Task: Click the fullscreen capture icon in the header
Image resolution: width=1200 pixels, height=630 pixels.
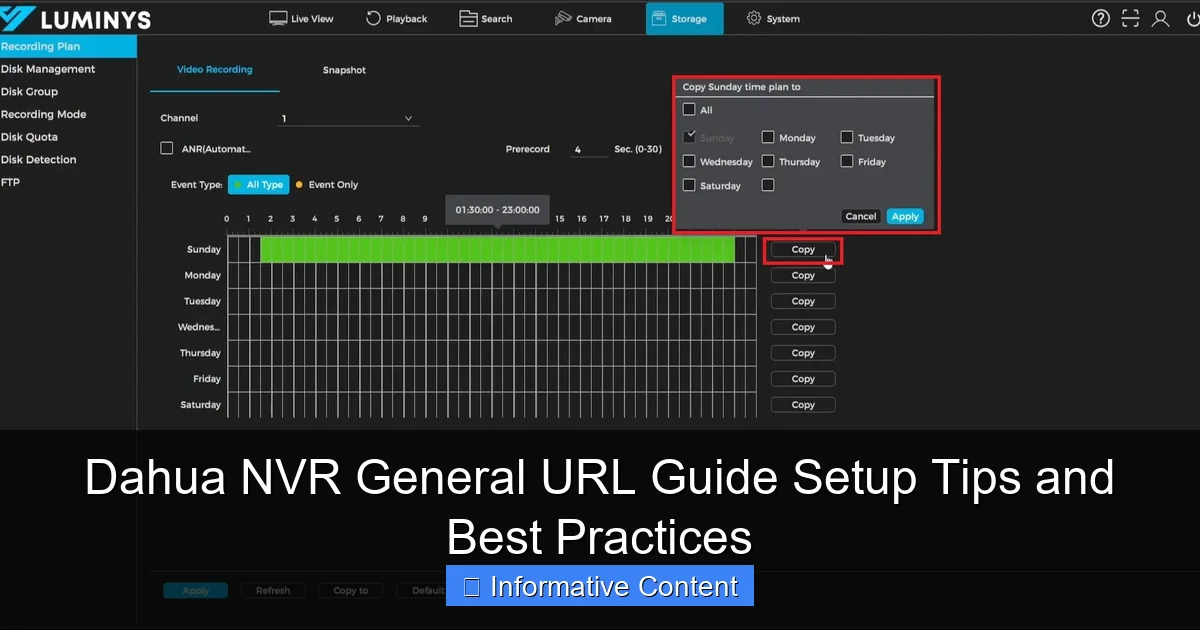Action: click(1130, 18)
